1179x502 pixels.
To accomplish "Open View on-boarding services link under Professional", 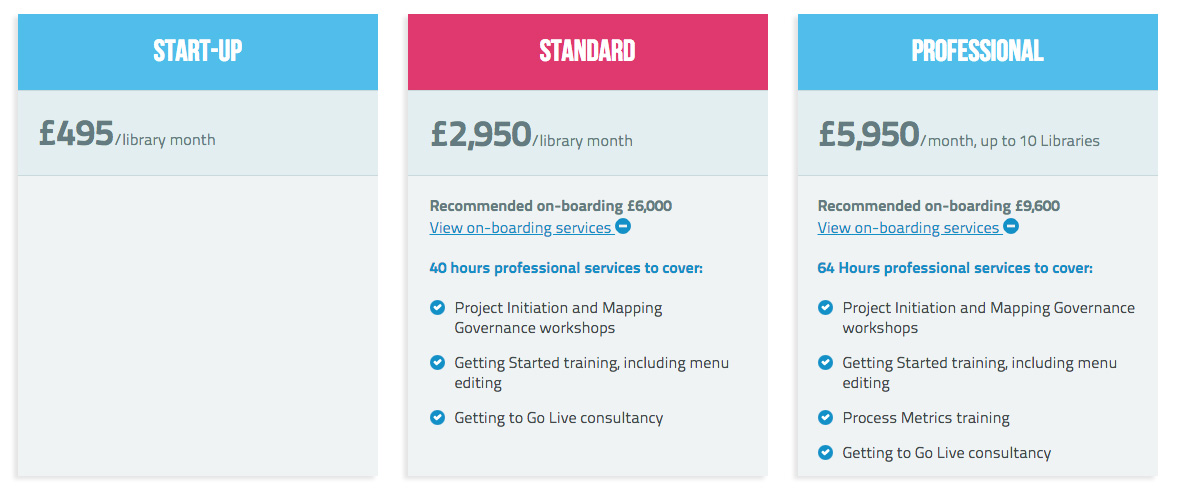I will coord(908,228).
